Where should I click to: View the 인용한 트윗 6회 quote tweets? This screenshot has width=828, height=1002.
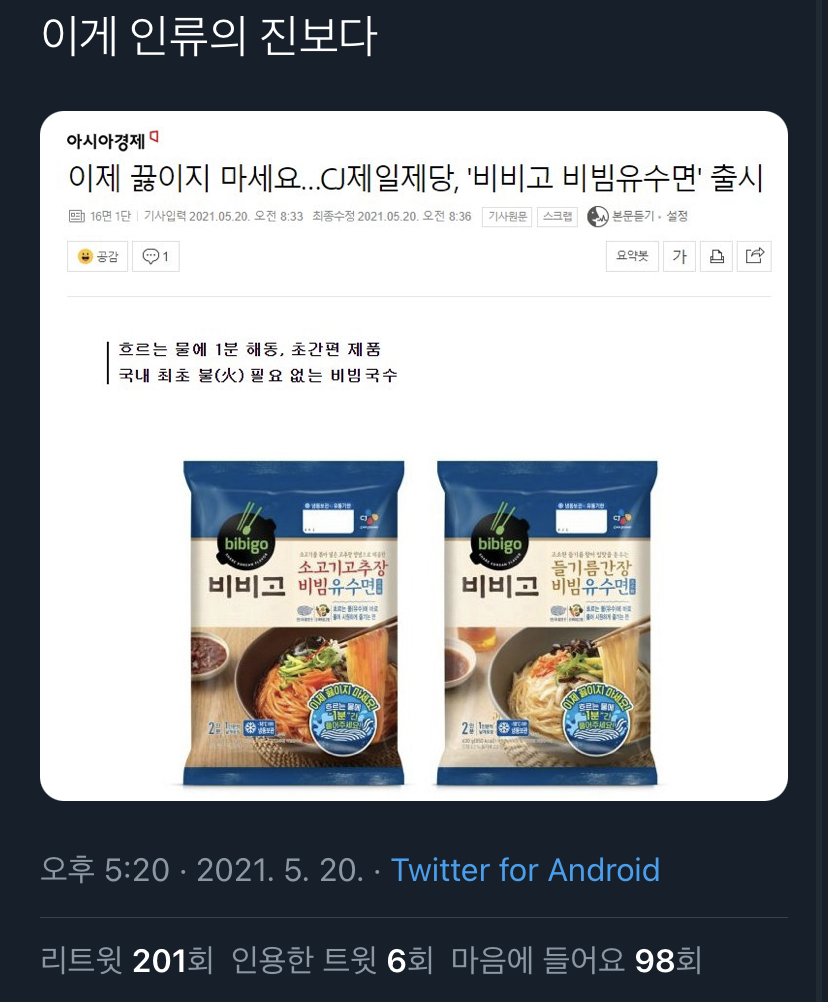point(332,960)
